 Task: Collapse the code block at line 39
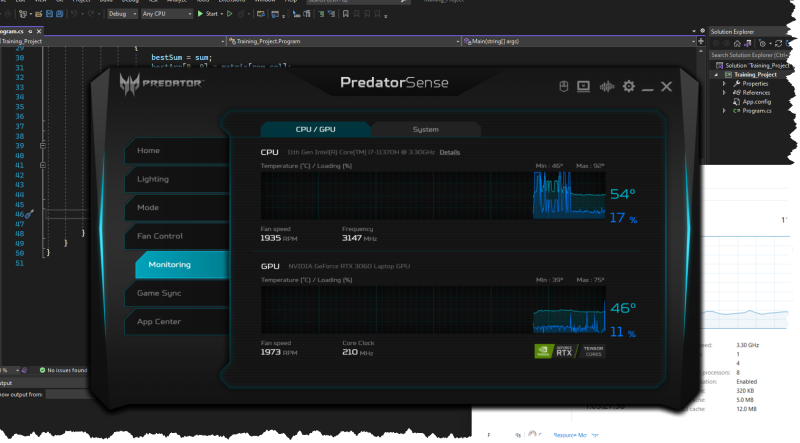43,146
